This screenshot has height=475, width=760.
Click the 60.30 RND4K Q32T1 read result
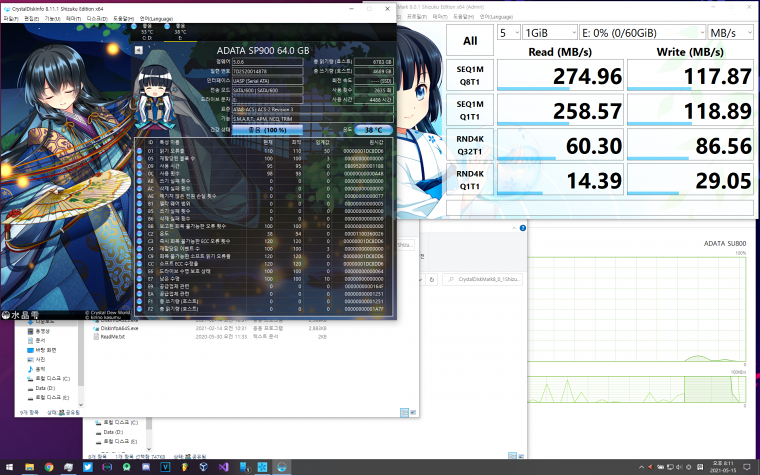click(560, 145)
